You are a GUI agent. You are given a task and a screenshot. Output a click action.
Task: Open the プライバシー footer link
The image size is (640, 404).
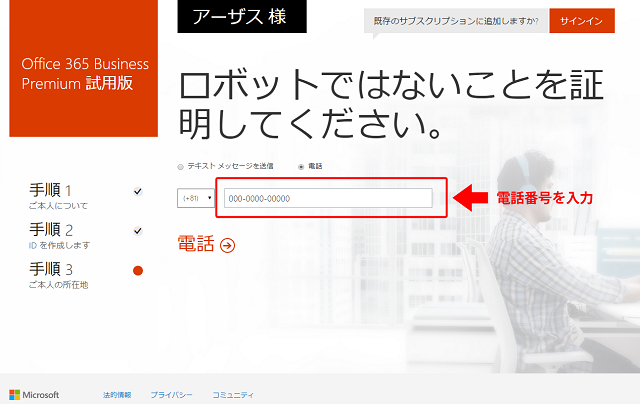[171, 395]
